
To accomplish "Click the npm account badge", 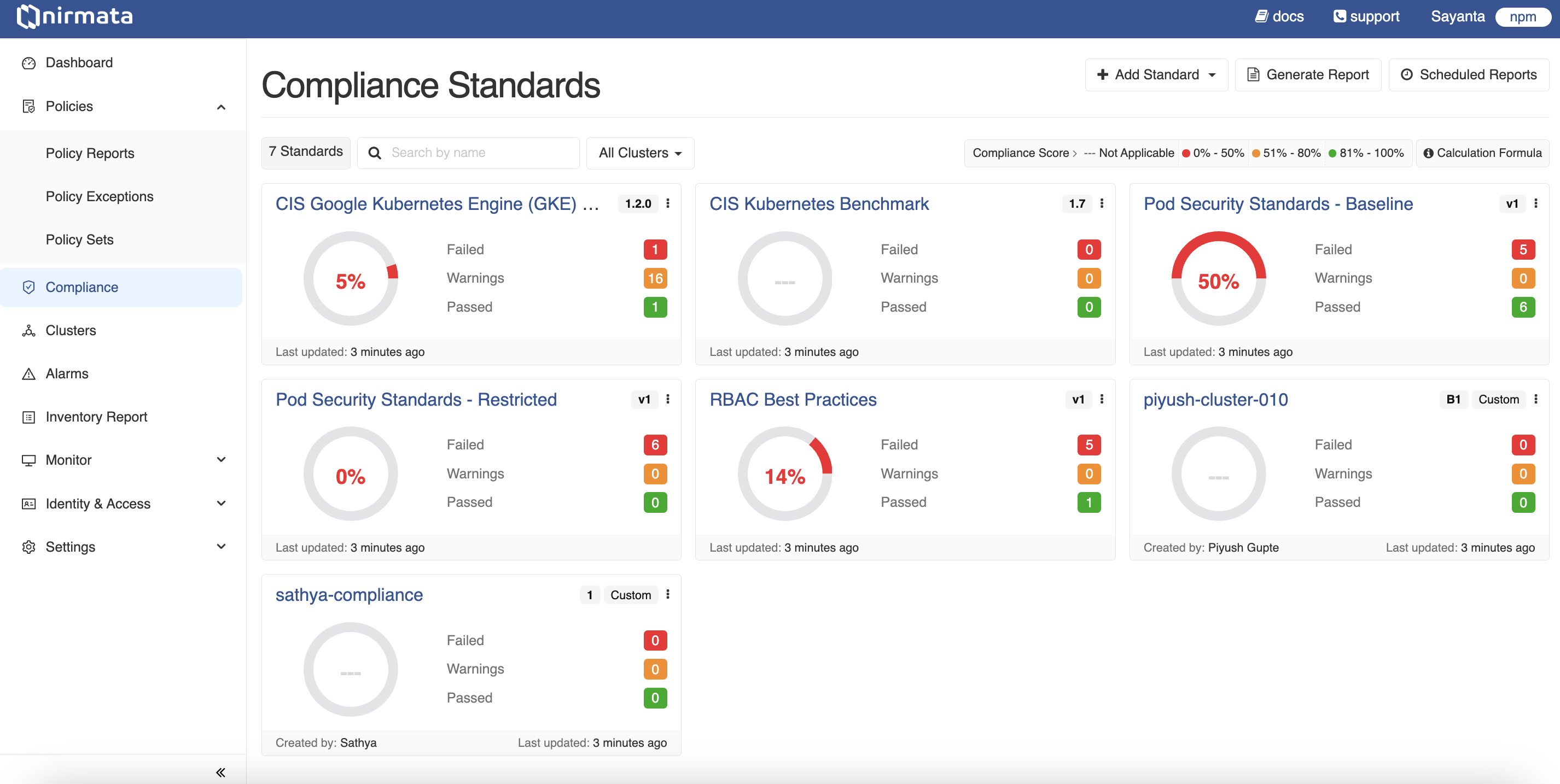I will pyautogui.click(x=1522, y=16).
